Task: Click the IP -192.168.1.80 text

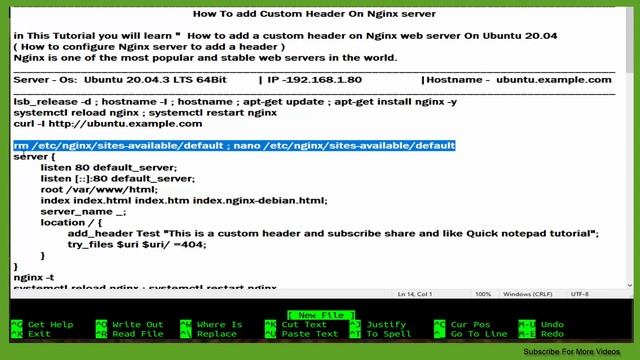Action: tap(315, 80)
